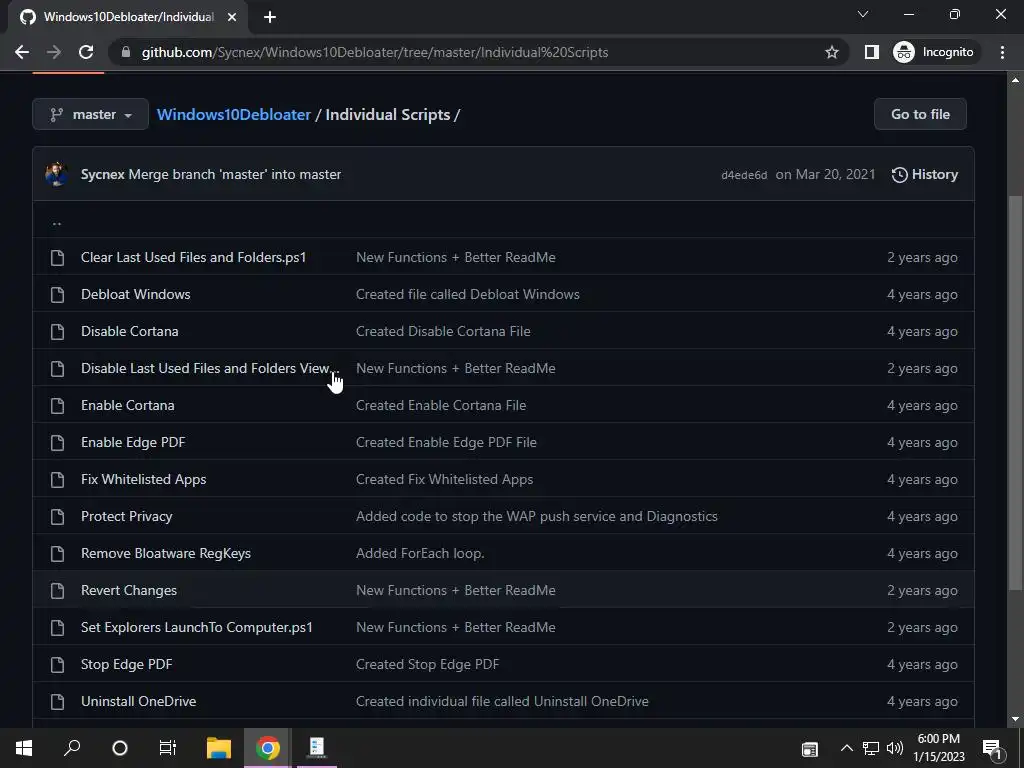Expand the master branch dropdown

(x=91, y=114)
